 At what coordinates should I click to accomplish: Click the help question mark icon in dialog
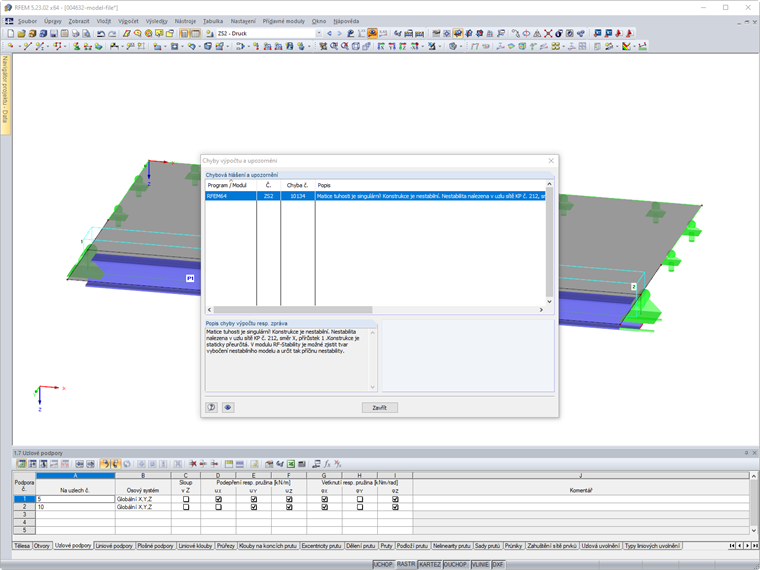(212, 407)
